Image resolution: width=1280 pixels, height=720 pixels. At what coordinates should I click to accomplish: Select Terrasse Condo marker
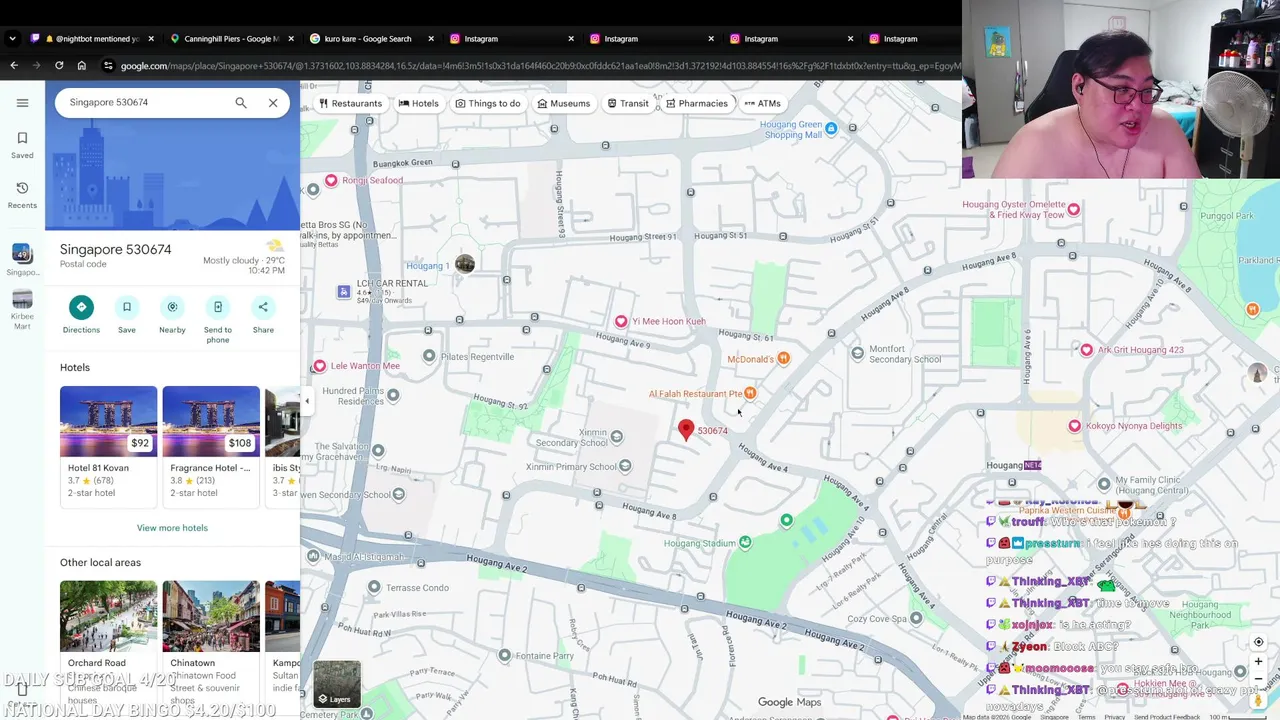pos(374,587)
